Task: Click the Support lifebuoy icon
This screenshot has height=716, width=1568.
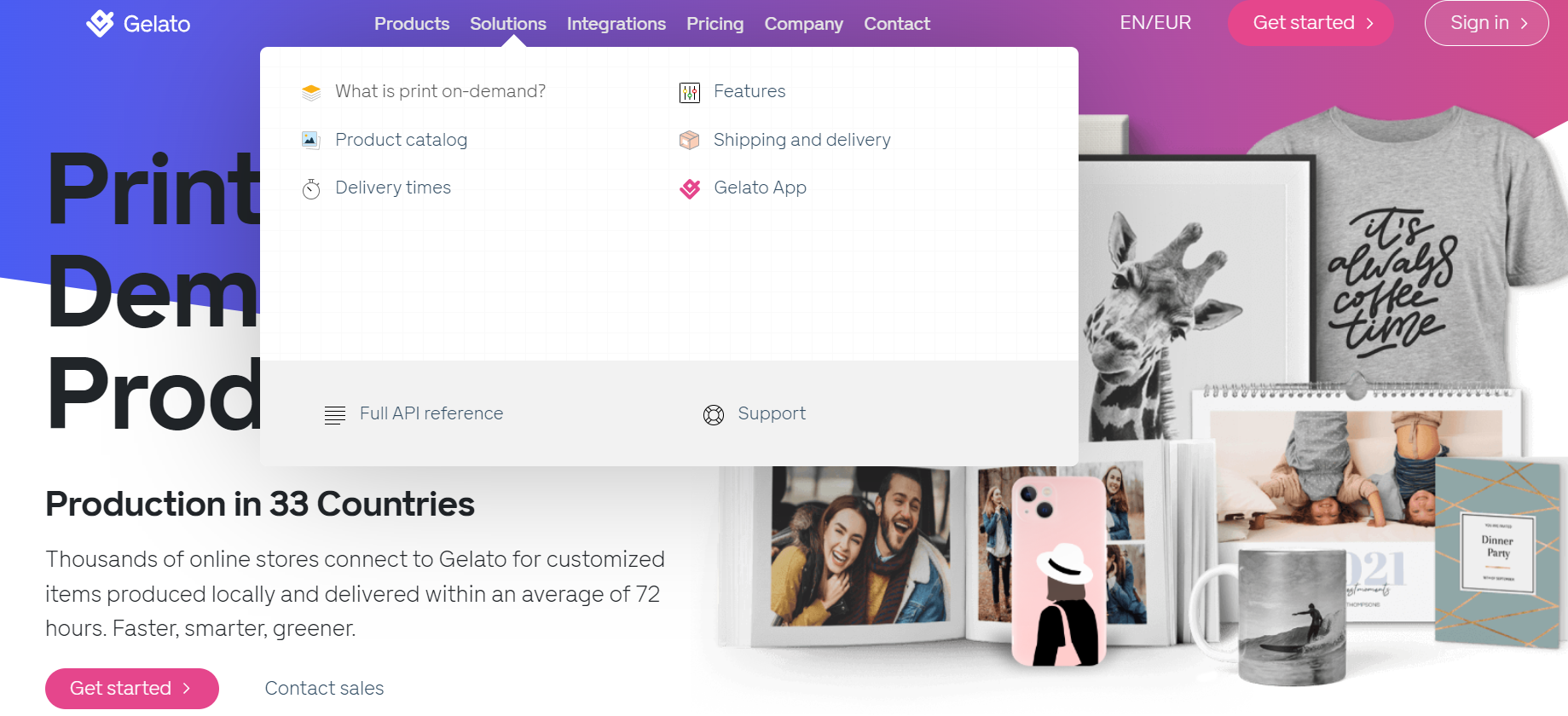Action: coord(714,415)
